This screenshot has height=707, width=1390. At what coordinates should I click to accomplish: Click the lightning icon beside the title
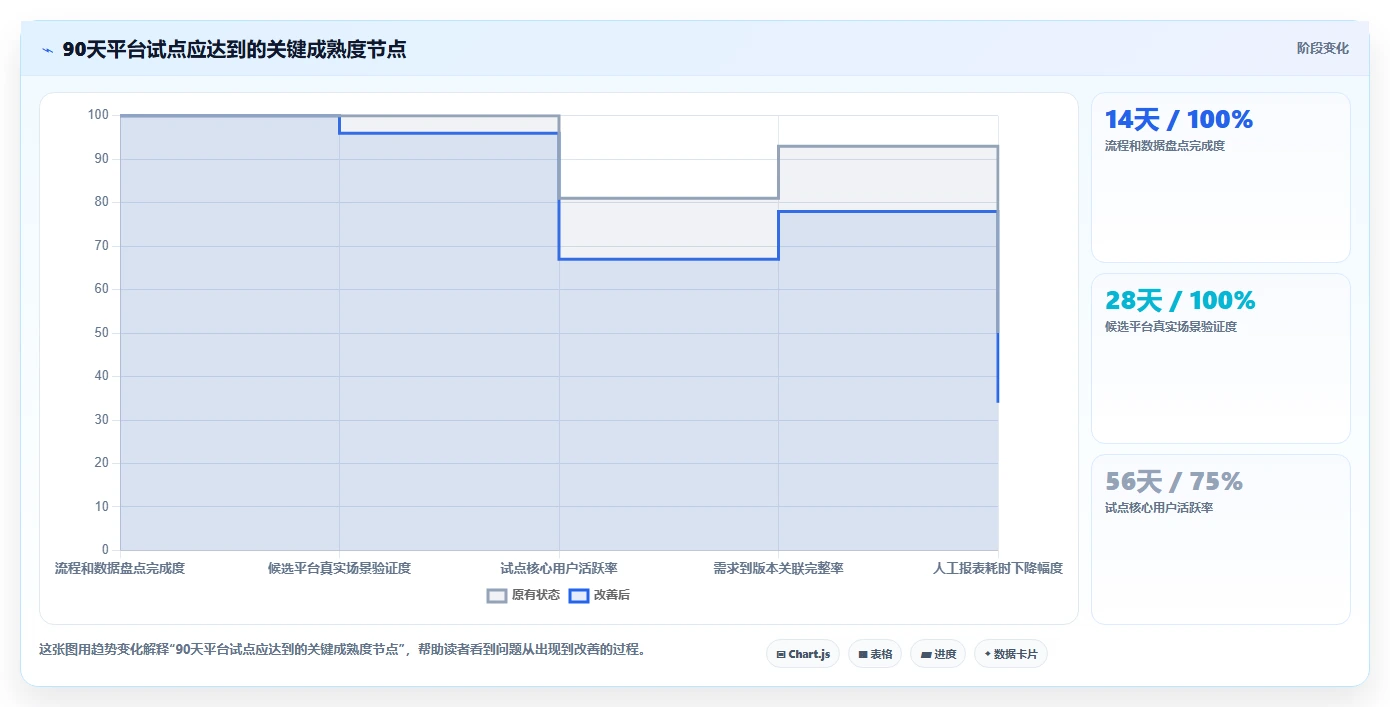pos(48,50)
